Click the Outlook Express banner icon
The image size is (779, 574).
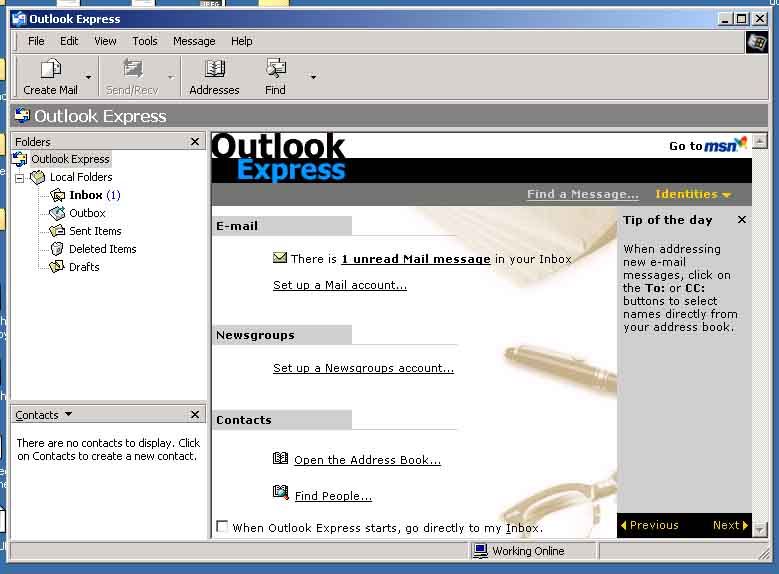click(22, 115)
